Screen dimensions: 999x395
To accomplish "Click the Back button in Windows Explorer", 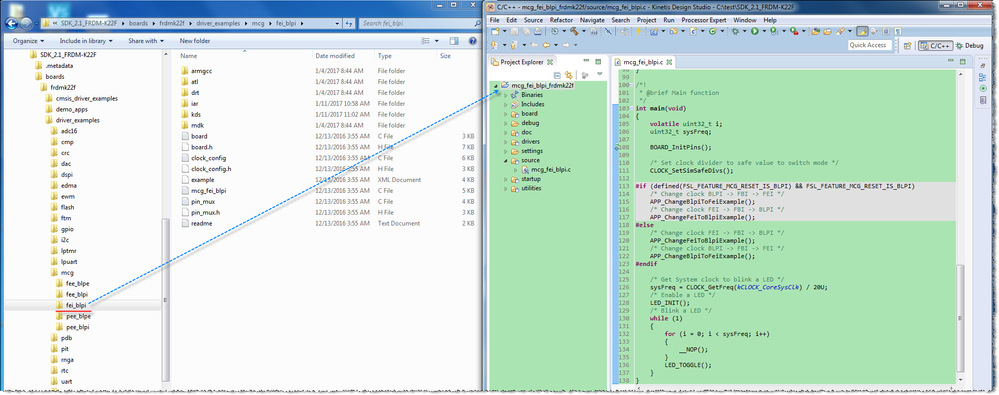I will (x=11, y=24).
